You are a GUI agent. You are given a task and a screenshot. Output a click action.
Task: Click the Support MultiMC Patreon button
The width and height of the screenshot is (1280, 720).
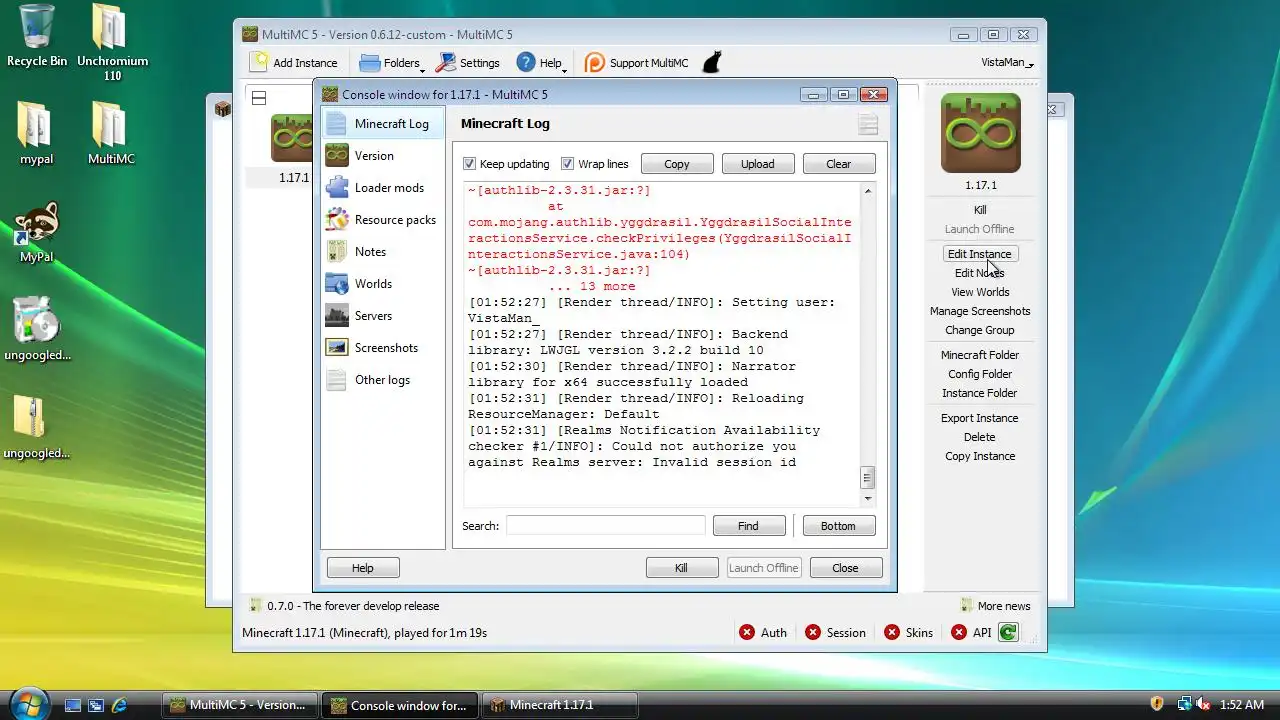click(x=637, y=62)
